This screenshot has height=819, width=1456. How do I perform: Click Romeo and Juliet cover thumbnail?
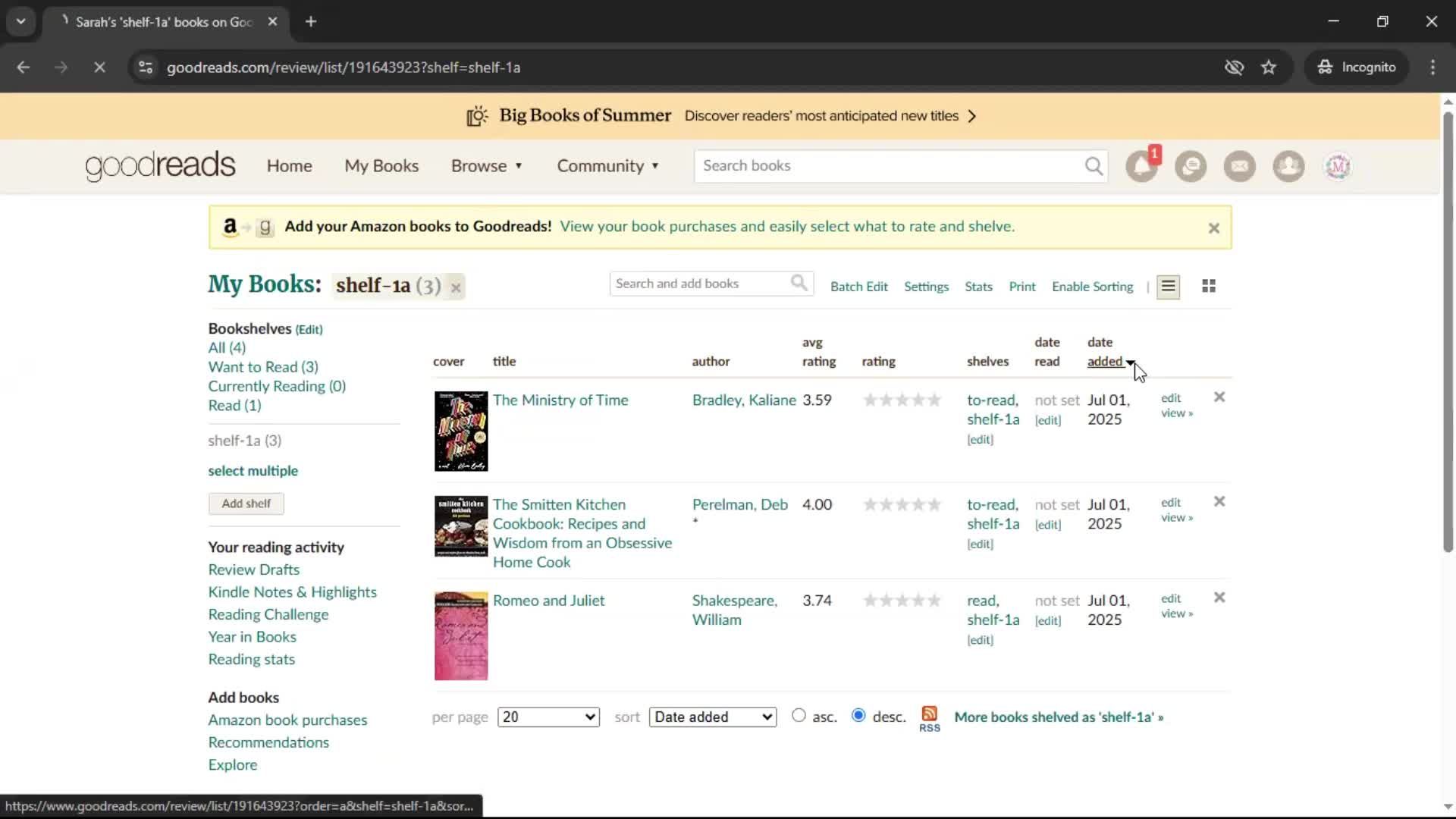(461, 636)
